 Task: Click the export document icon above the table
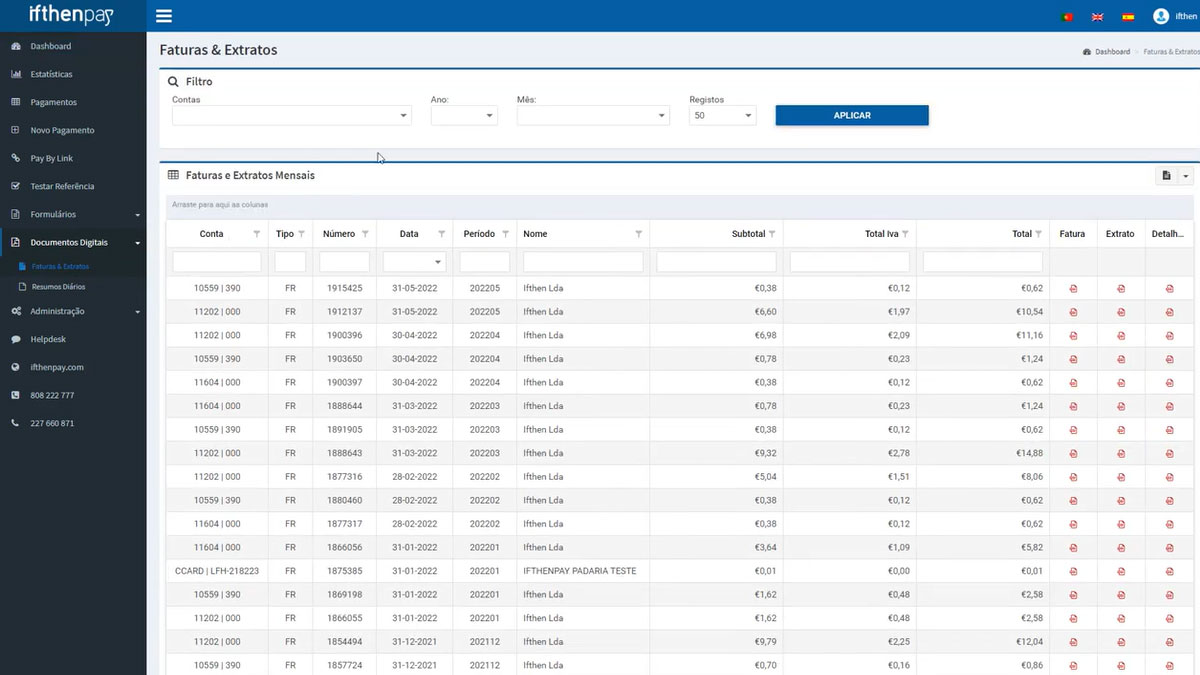click(x=1166, y=175)
